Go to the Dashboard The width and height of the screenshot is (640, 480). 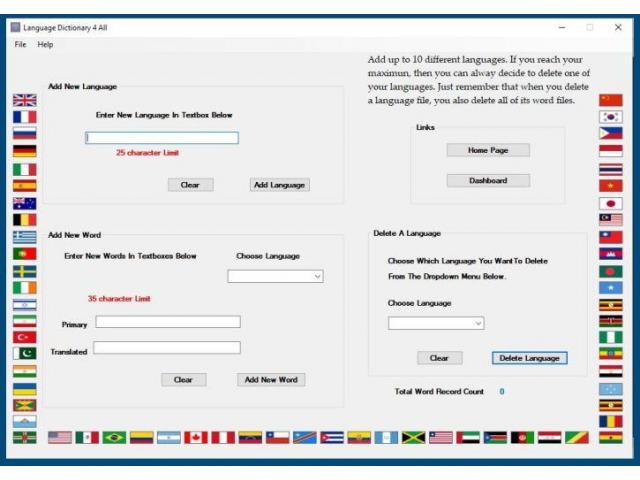coord(488,181)
